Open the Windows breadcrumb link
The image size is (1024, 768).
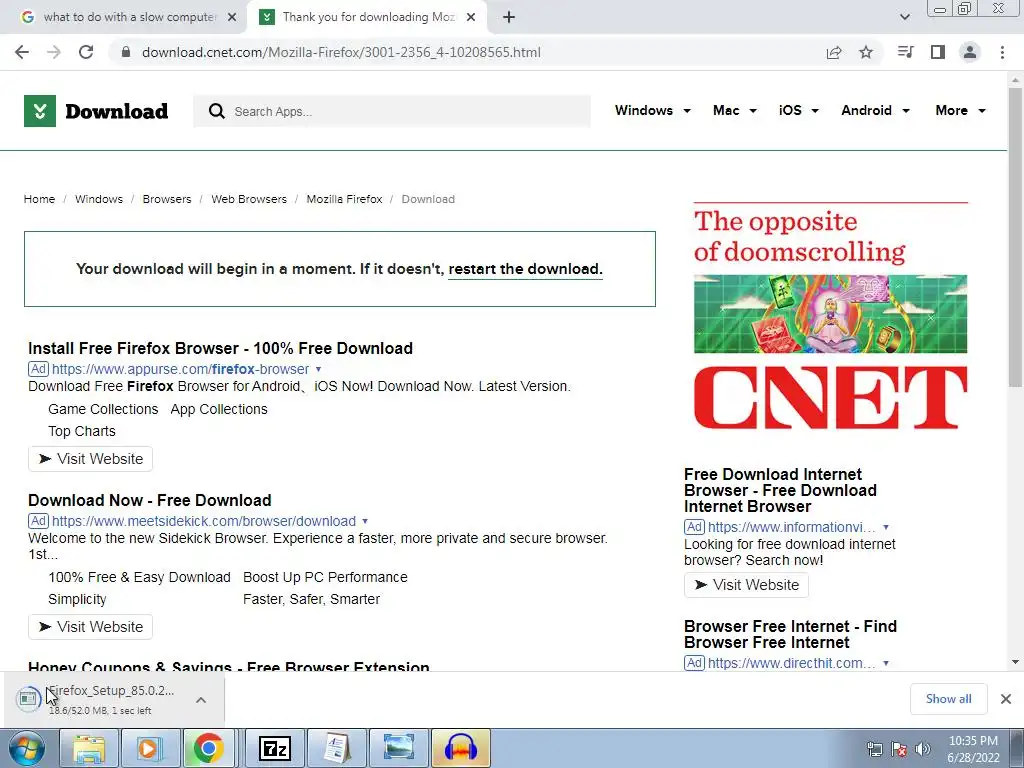coord(99,199)
